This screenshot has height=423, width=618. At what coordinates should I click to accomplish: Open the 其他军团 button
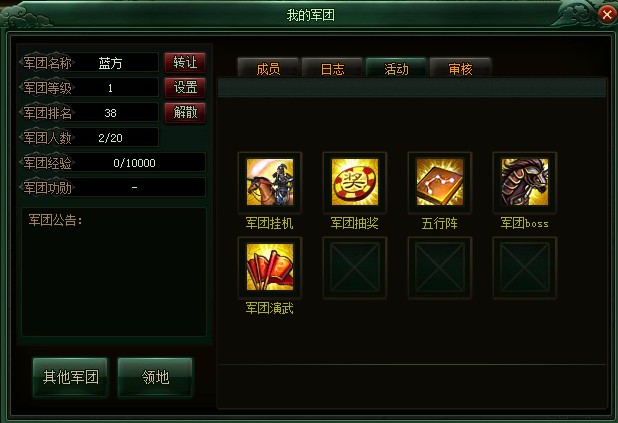(x=70, y=377)
